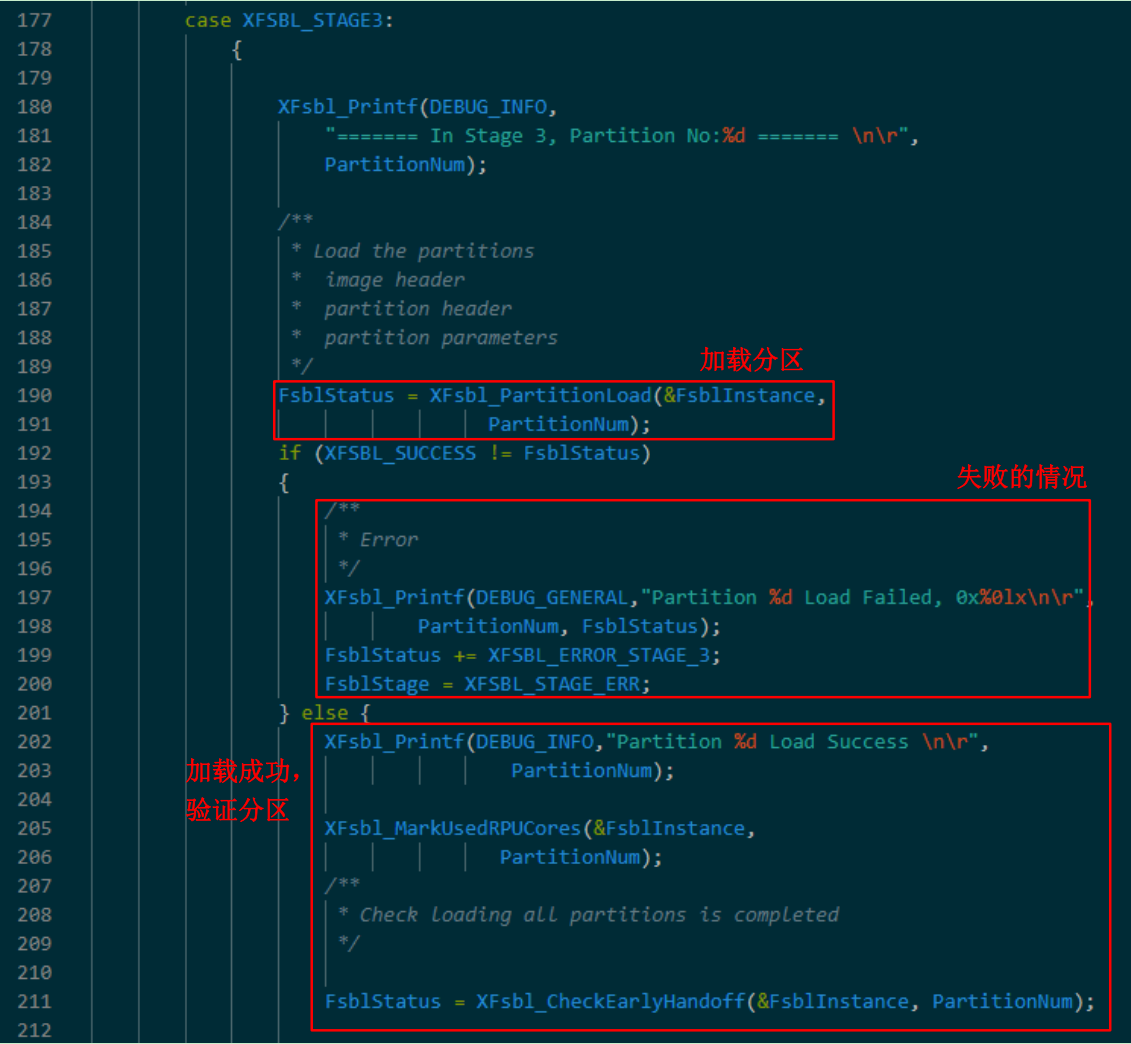This screenshot has height=1044, width=1131.
Task: Click 'XFsbl_PartitionLoad(&FsblInstance,' on line 190
Action: pos(628,395)
